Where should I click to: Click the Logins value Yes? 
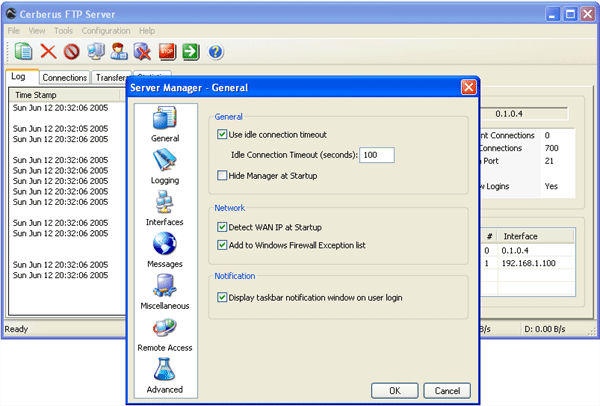click(551, 186)
